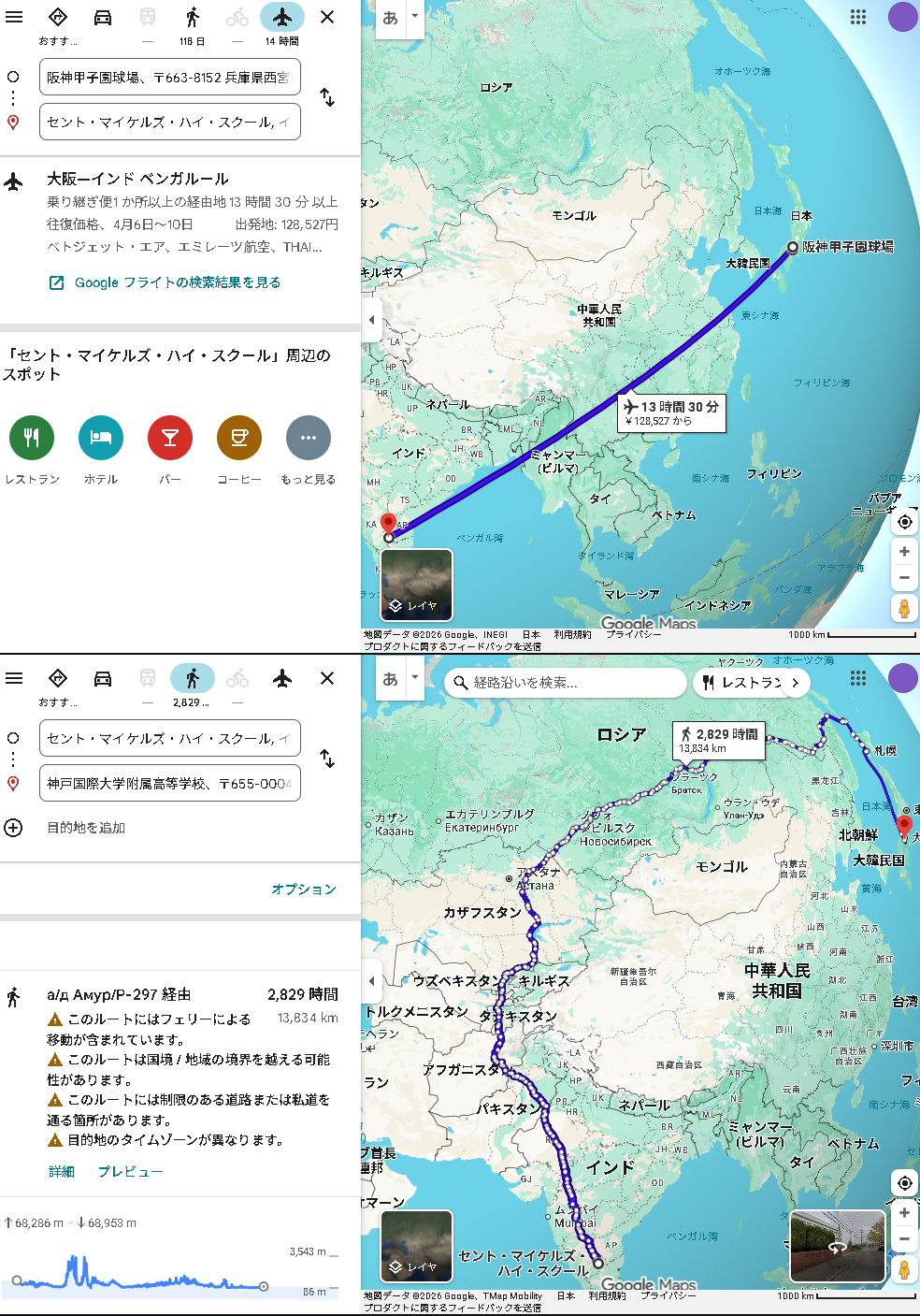Expand the arrow beside the レストラン chip
Viewport: 920px width, 1316px height.
click(x=796, y=683)
